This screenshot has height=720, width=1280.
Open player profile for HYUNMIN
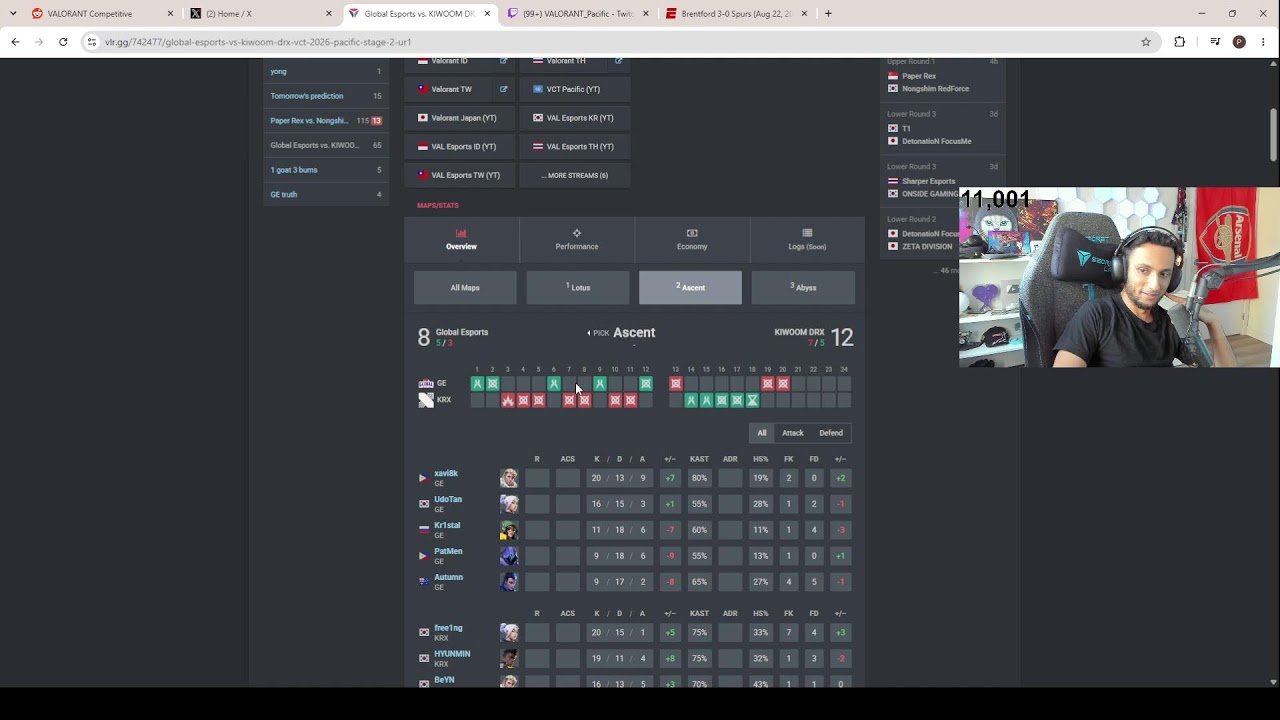(452, 654)
